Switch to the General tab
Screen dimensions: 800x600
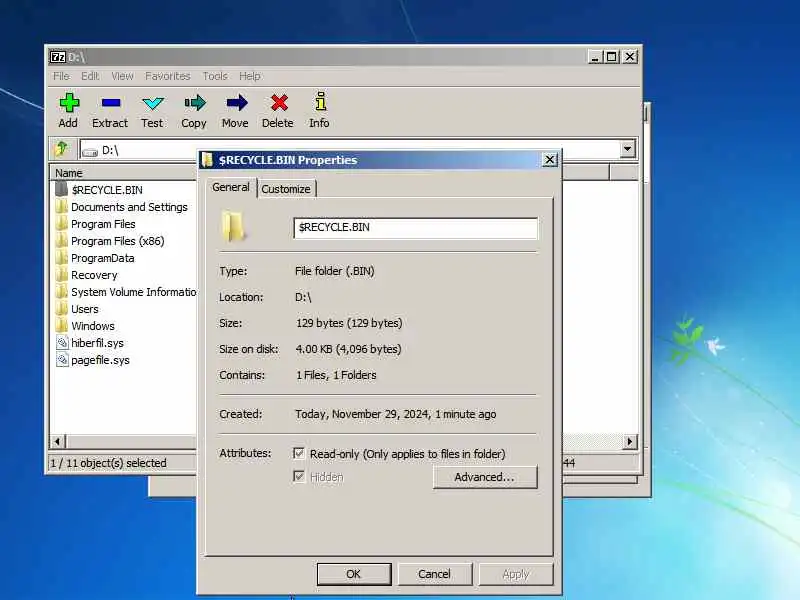pos(231,187)
